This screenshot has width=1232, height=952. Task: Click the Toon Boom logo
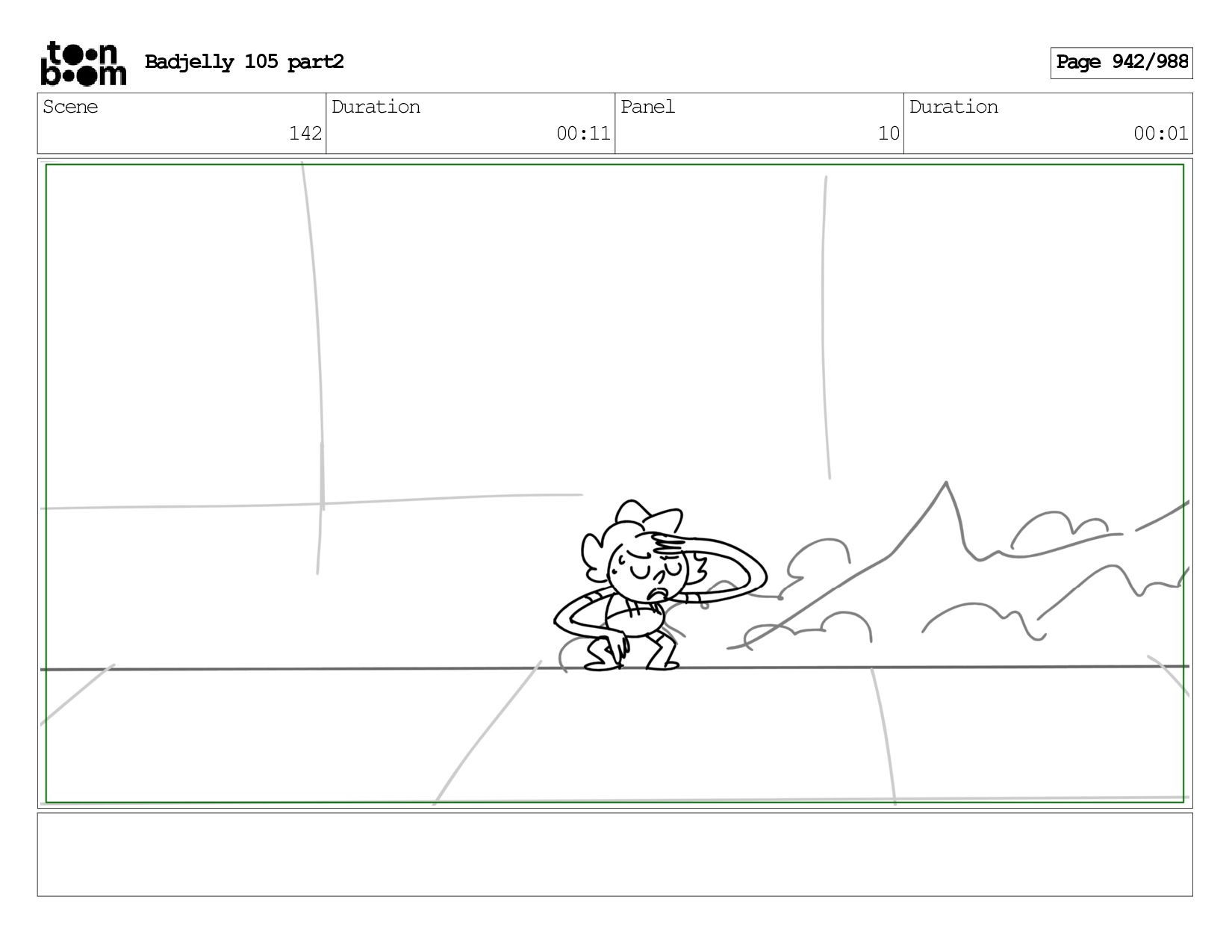click(x=83, y=63)
